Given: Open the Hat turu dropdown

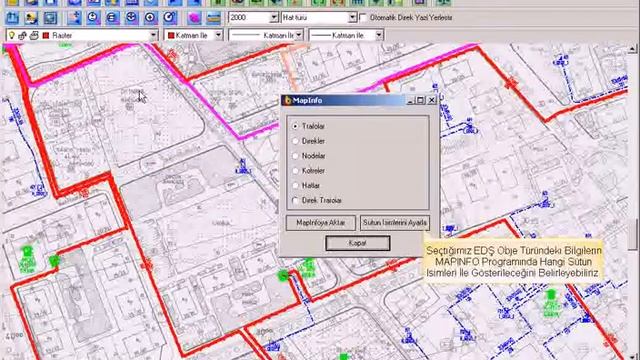Looking at the screenshot, I should pos(353,18).
